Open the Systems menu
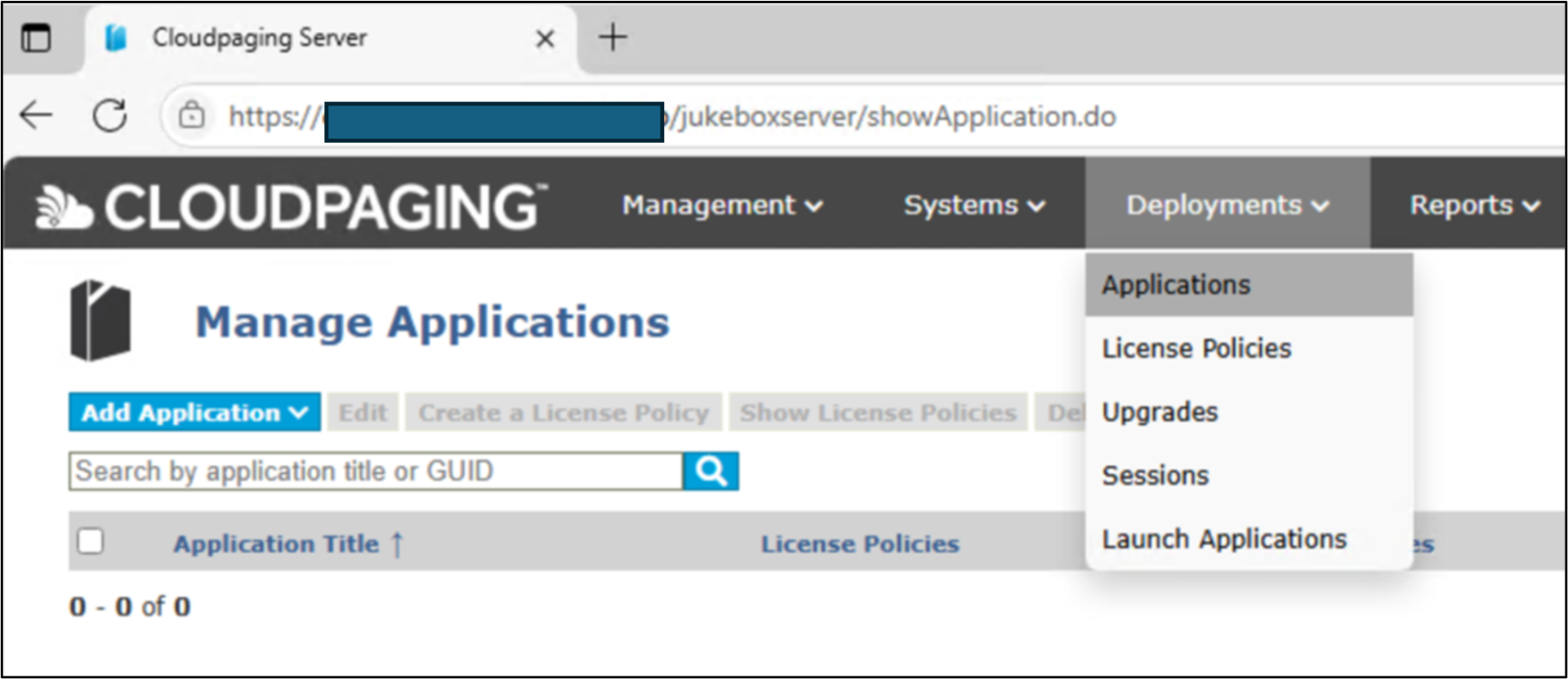This screenshot has width=1568, height=679. [x=974, y=205]
